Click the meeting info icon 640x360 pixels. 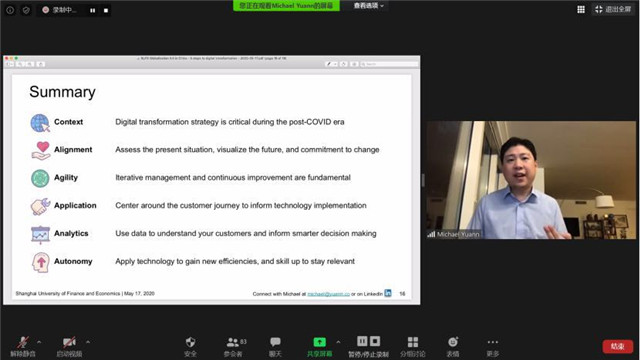[10, 10]
